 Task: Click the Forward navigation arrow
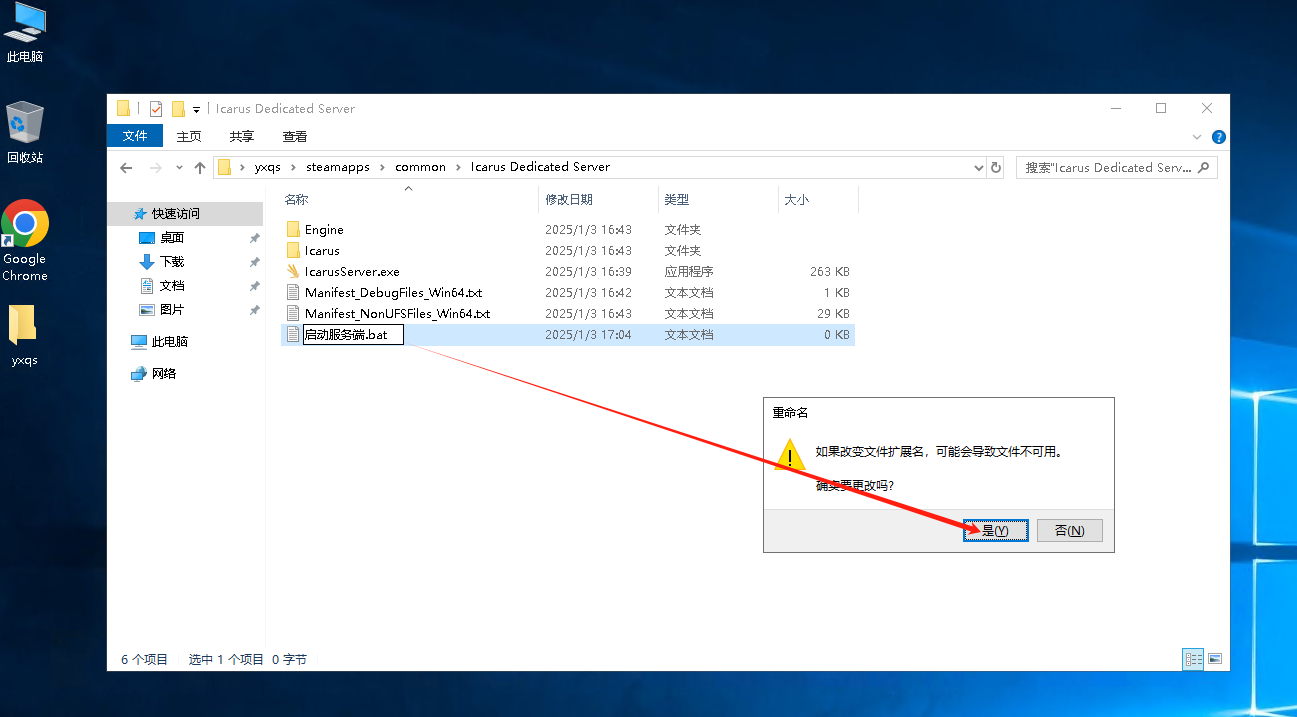click(155, 167)
